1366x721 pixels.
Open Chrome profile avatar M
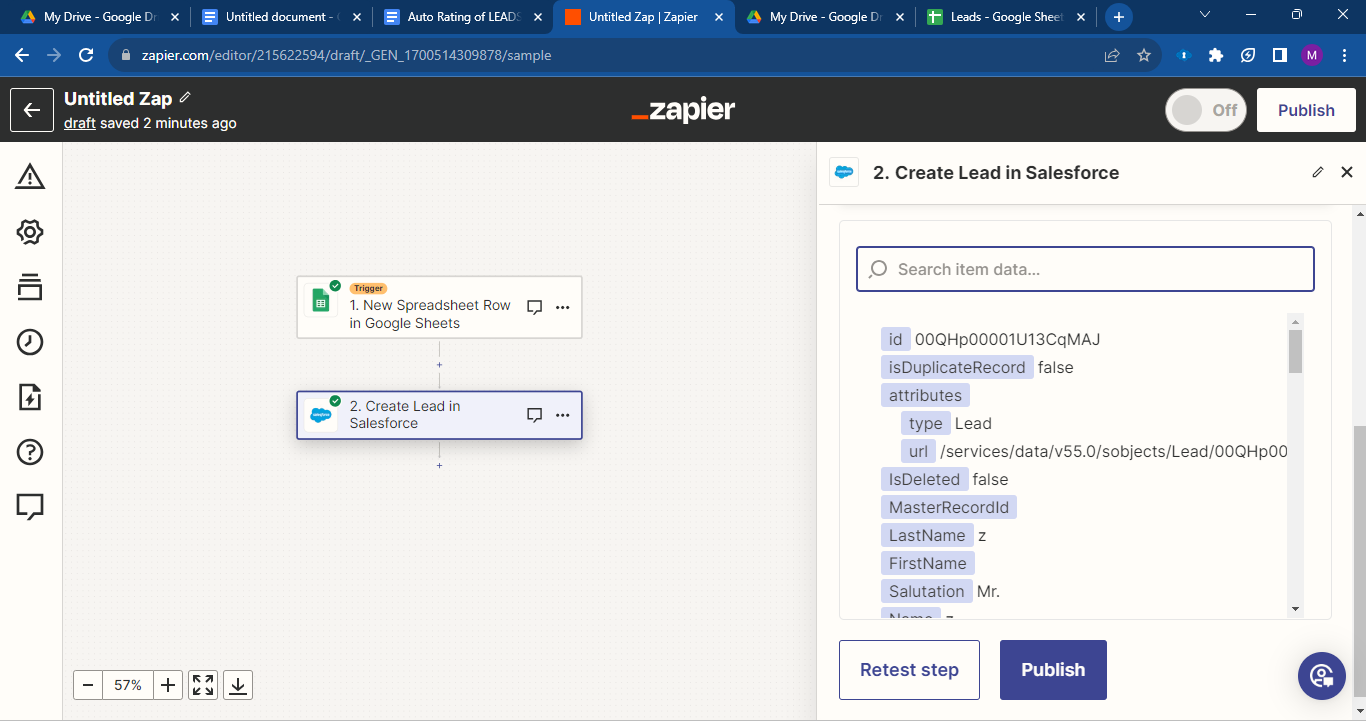pyautogui.click(x=1312, y=55)
